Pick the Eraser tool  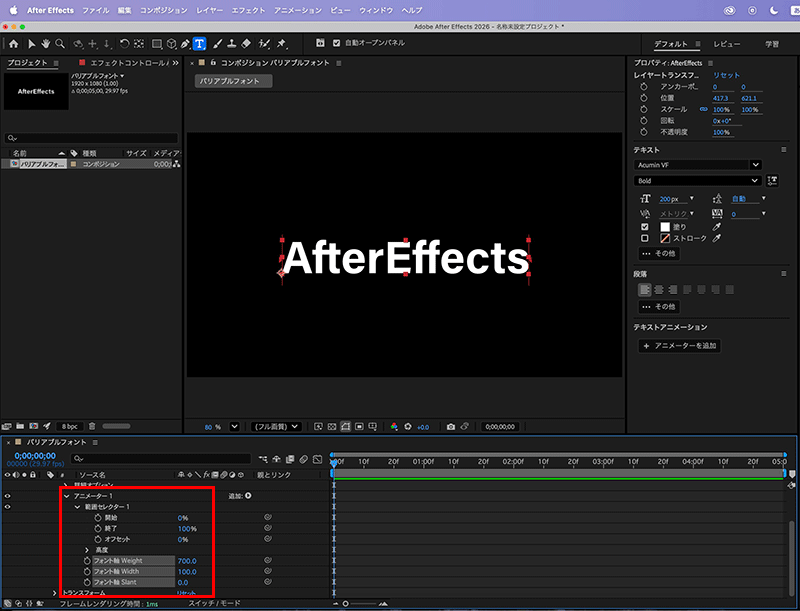click(x=246, y=44)
